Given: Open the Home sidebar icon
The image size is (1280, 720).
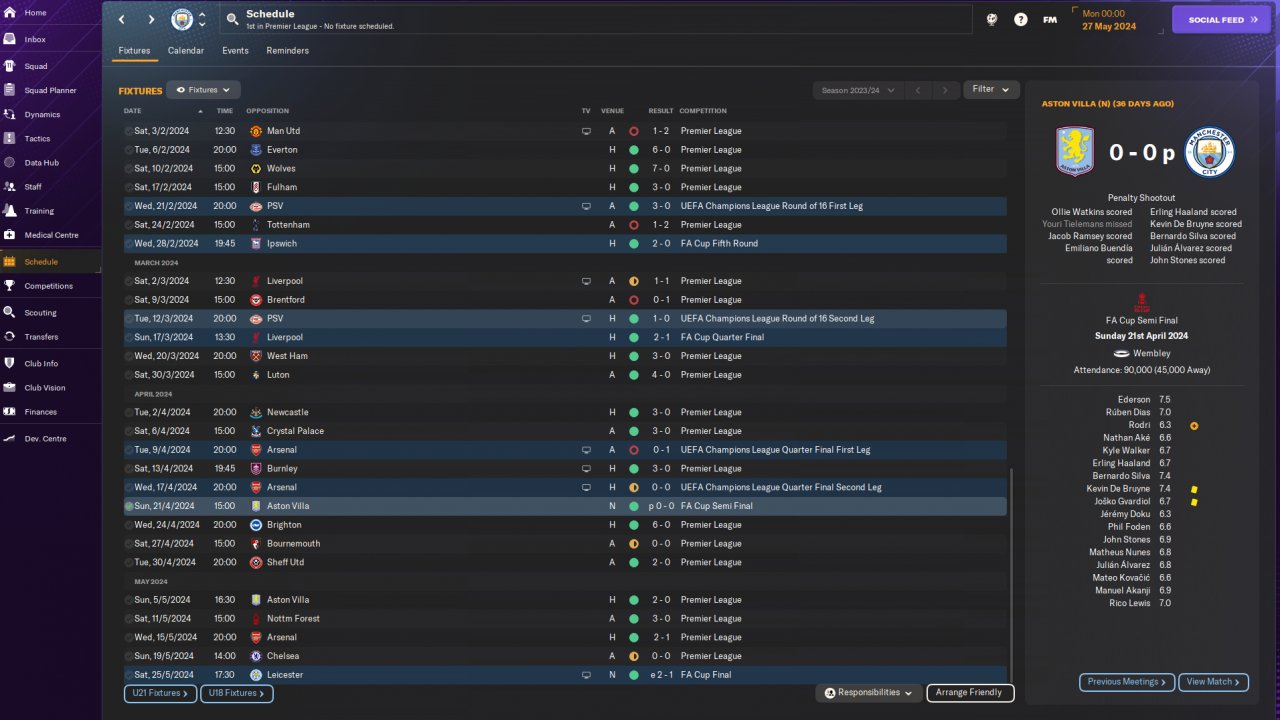Looking at the screenshot, I should point(9,12).
